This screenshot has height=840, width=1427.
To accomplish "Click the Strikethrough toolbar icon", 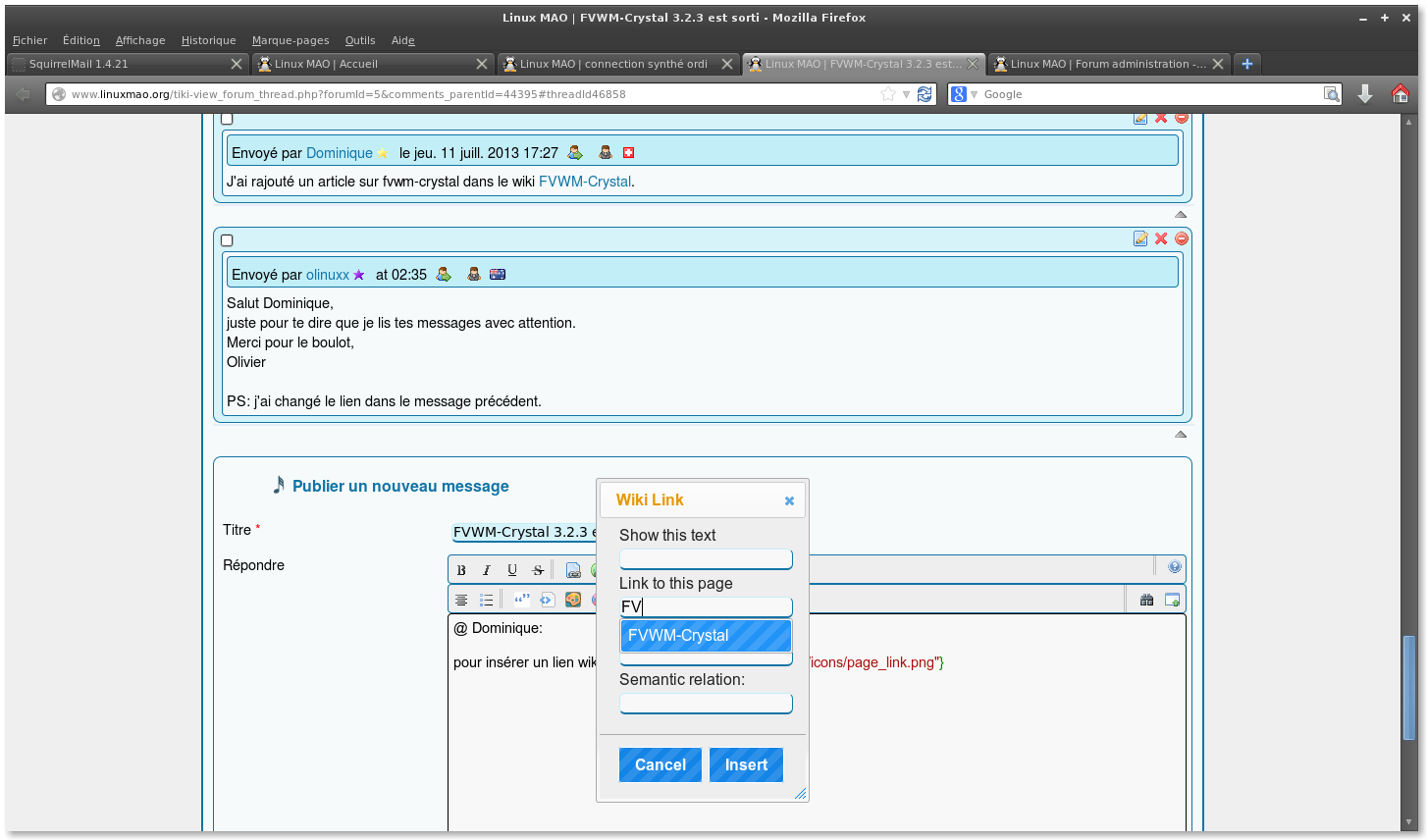I will (538, 570).
